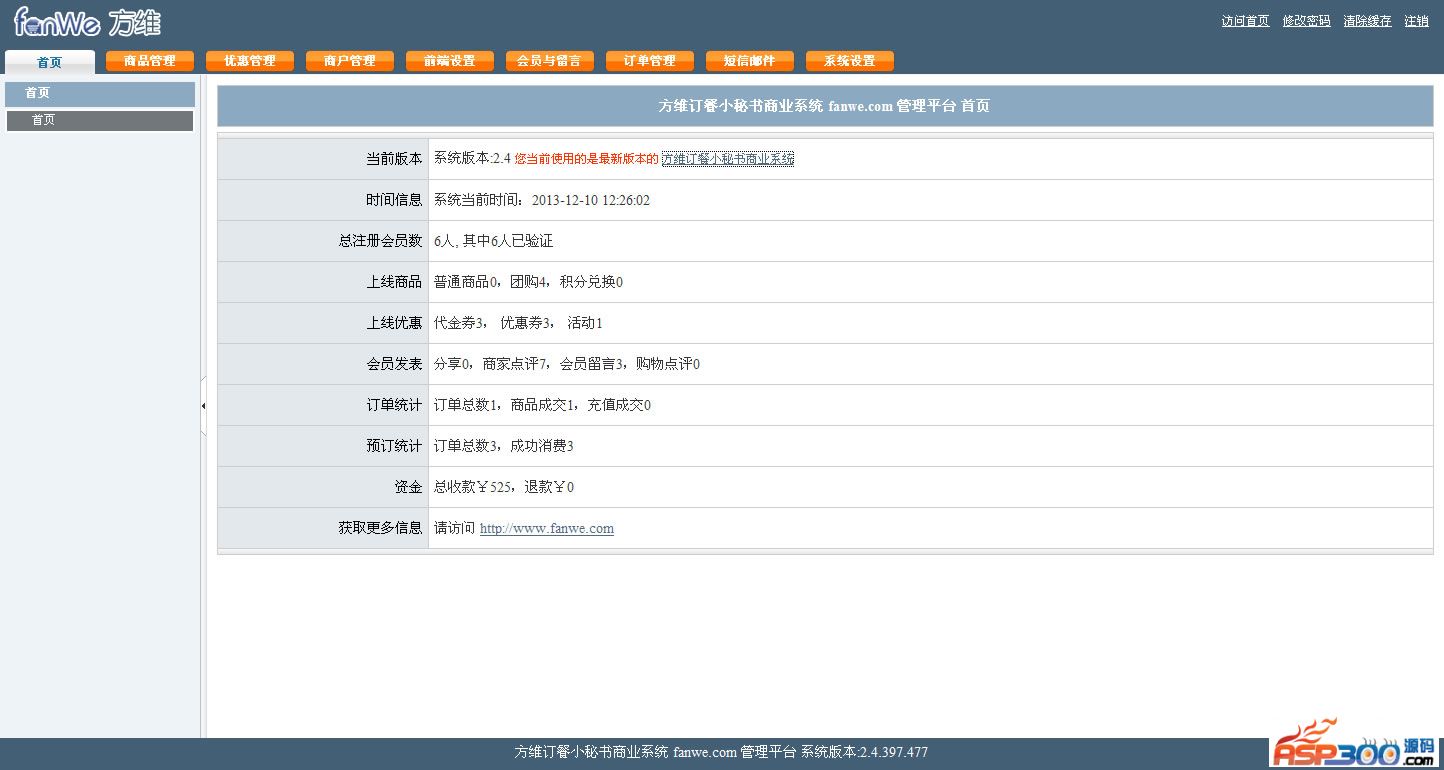Image resolution: width=1444 pixels, height=770 pixels.
Task: Go to the 系统设置 tab
Action: coord(850,61)
